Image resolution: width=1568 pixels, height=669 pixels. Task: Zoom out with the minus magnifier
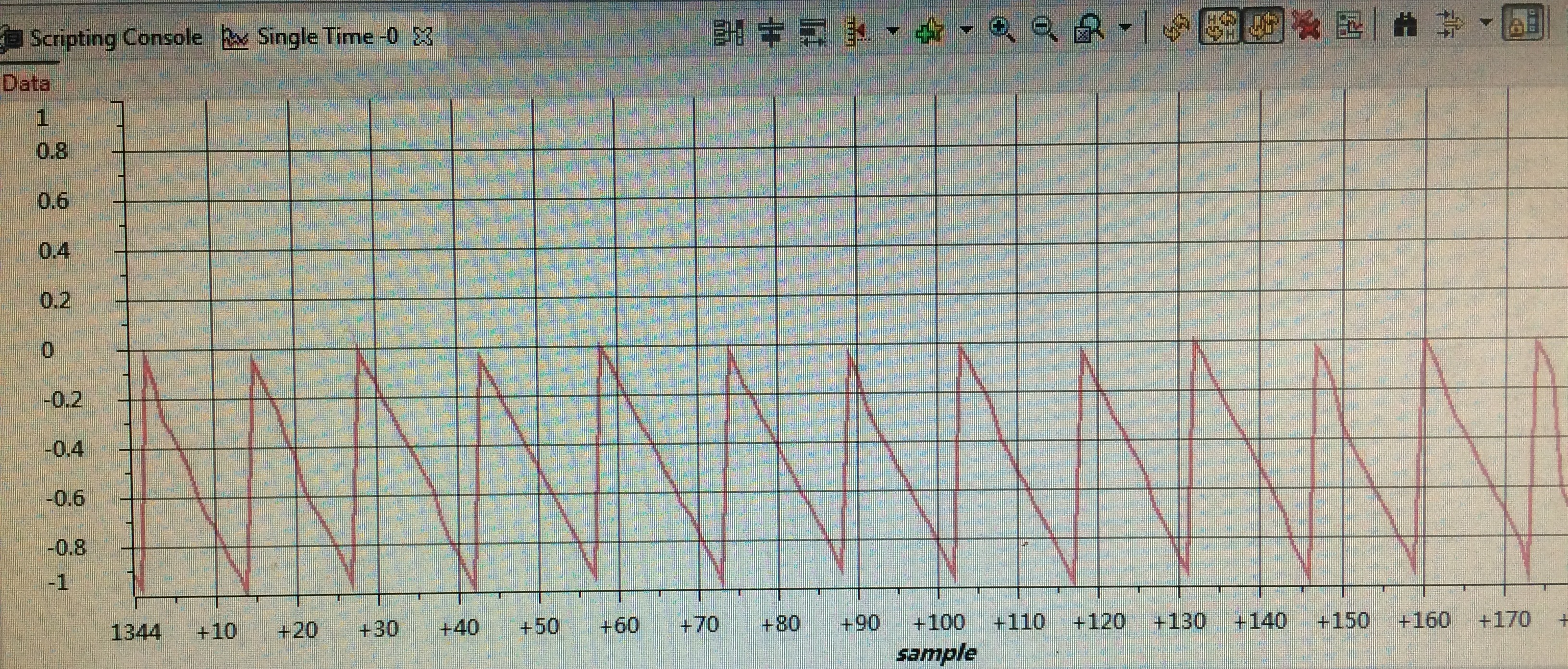coord(1045,29)
